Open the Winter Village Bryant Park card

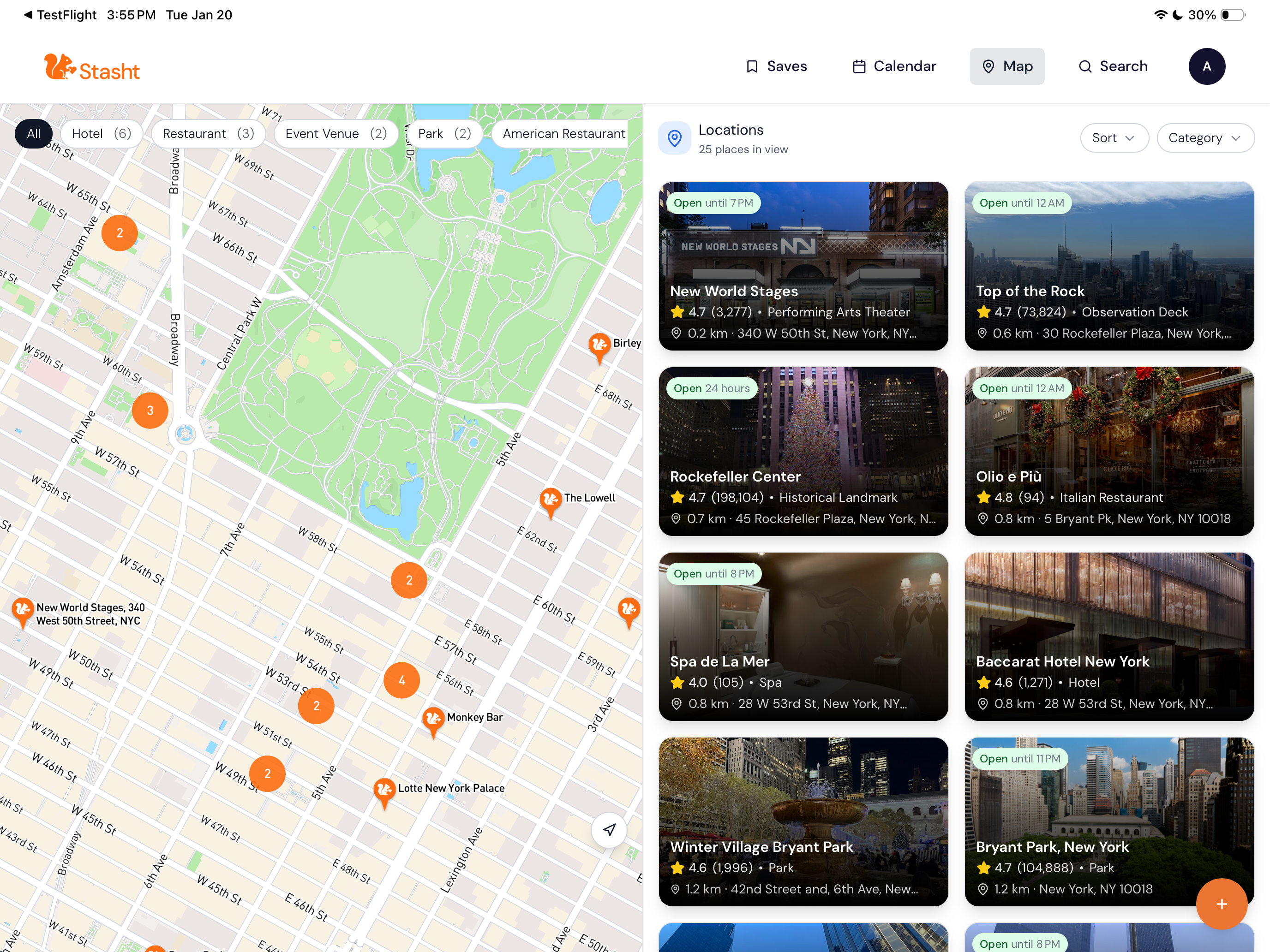tap(803, 822)
